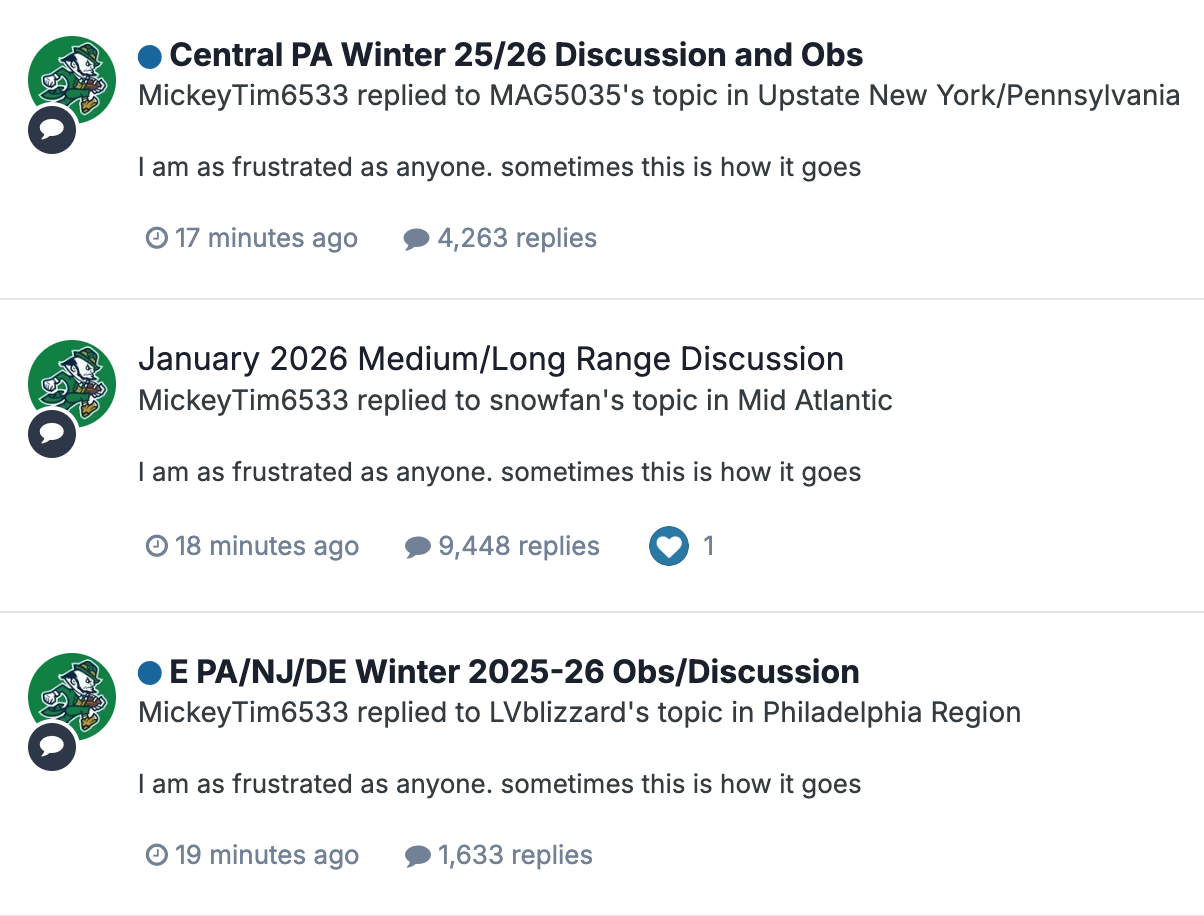Click MickeyTim6533 avatar on Central PA post
1204x916 pixels.
[x=72, y=80]
